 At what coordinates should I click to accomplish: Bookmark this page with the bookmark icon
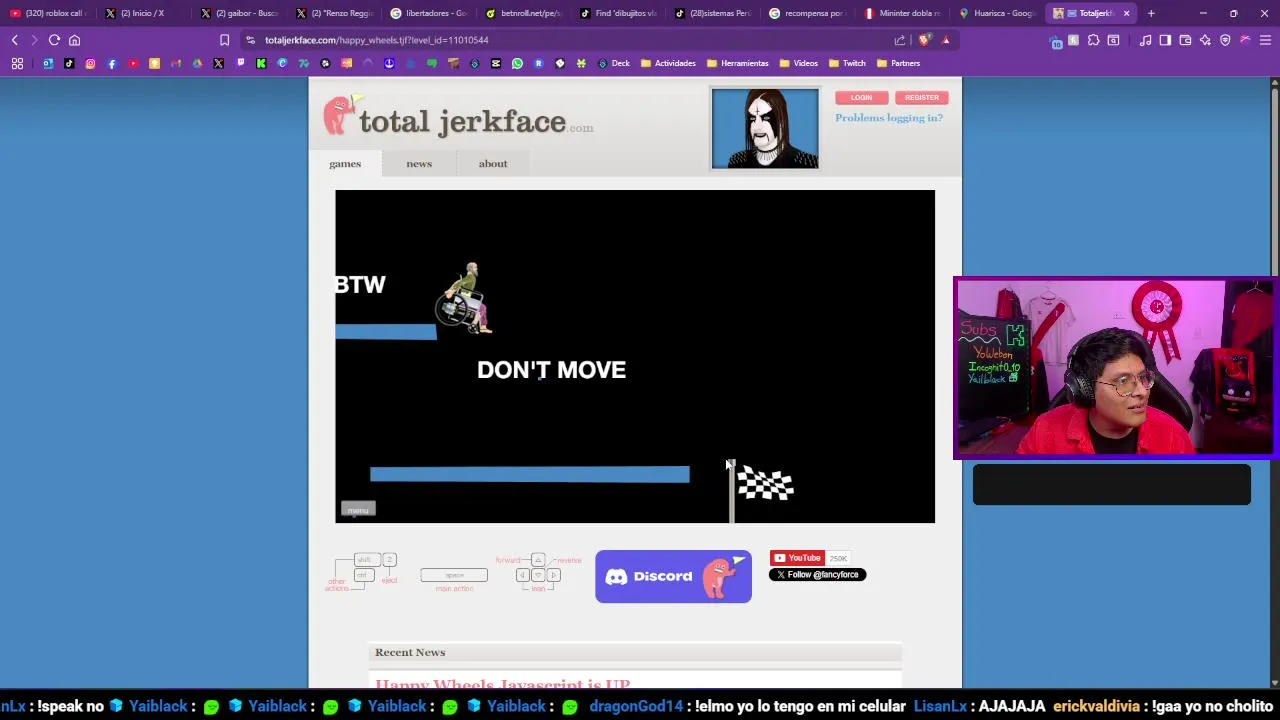coord(224,40)
